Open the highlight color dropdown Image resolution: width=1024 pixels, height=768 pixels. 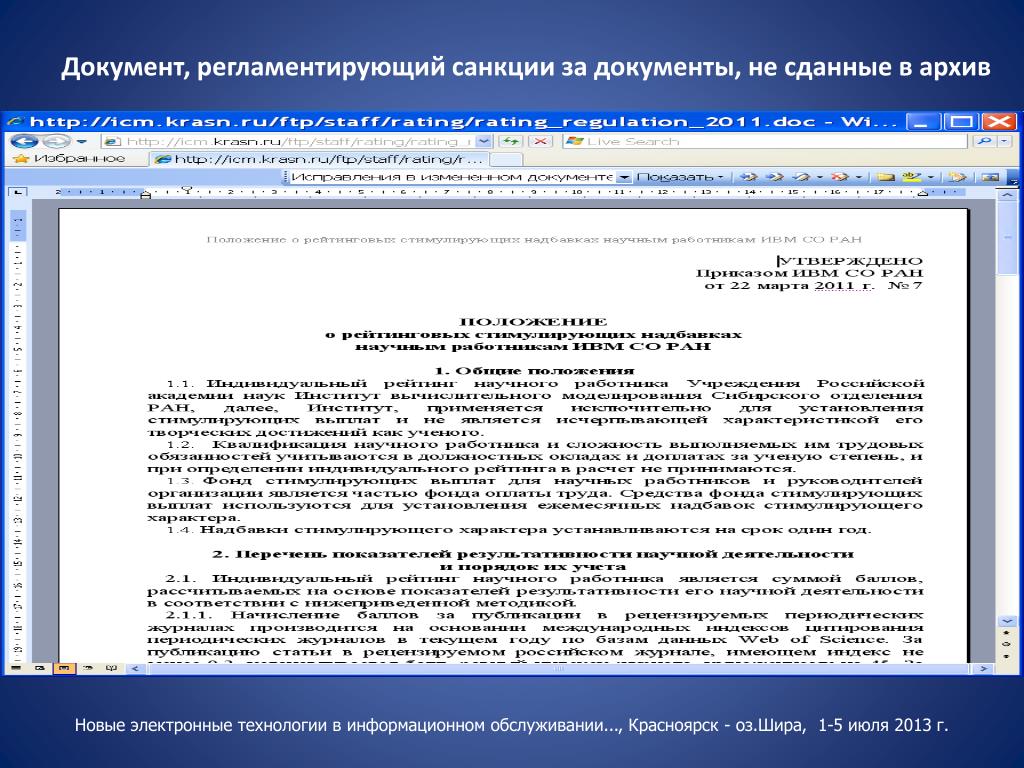point(931,177)
